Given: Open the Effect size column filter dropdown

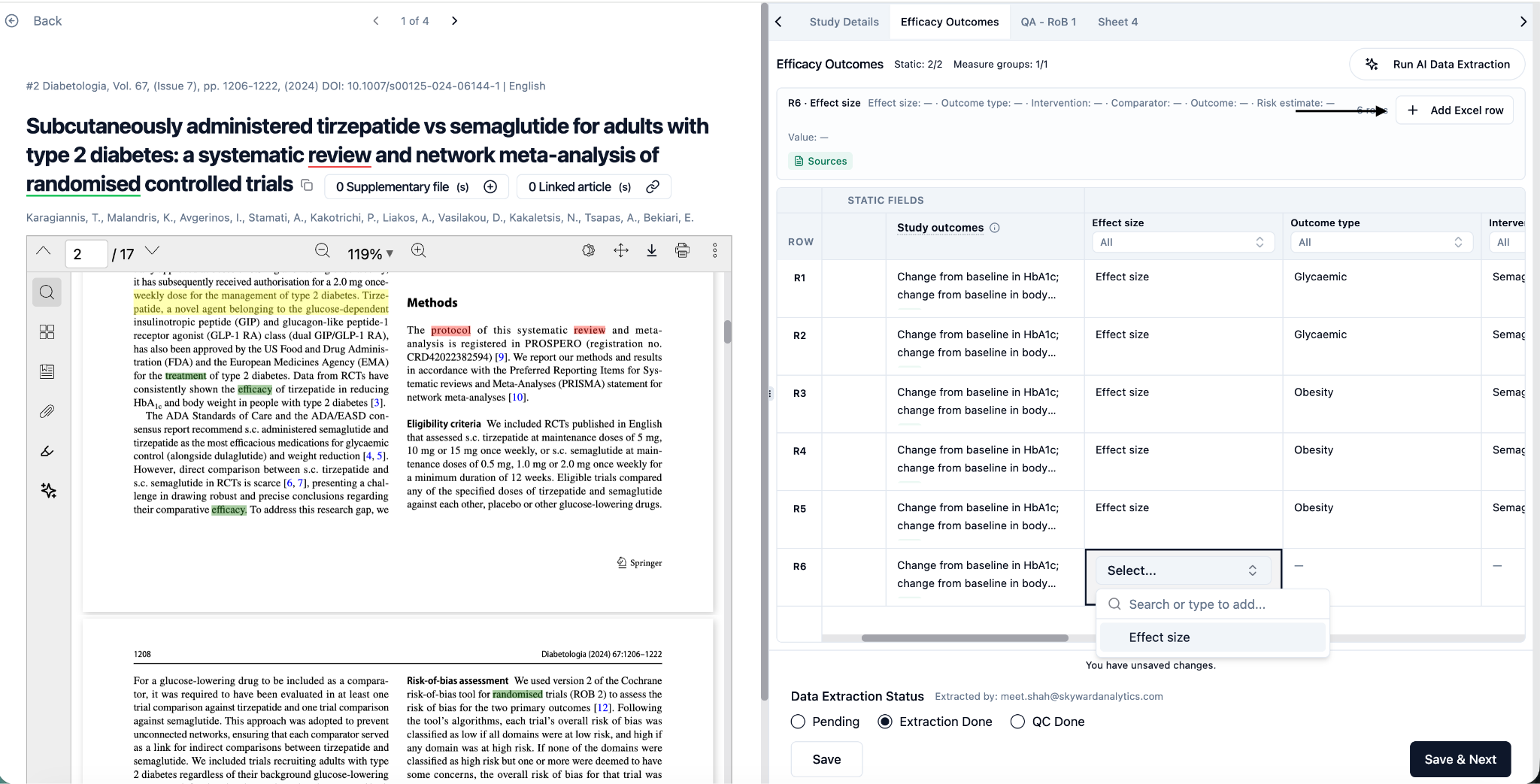Looking at the screenshot, I should tap(1182, 242).
